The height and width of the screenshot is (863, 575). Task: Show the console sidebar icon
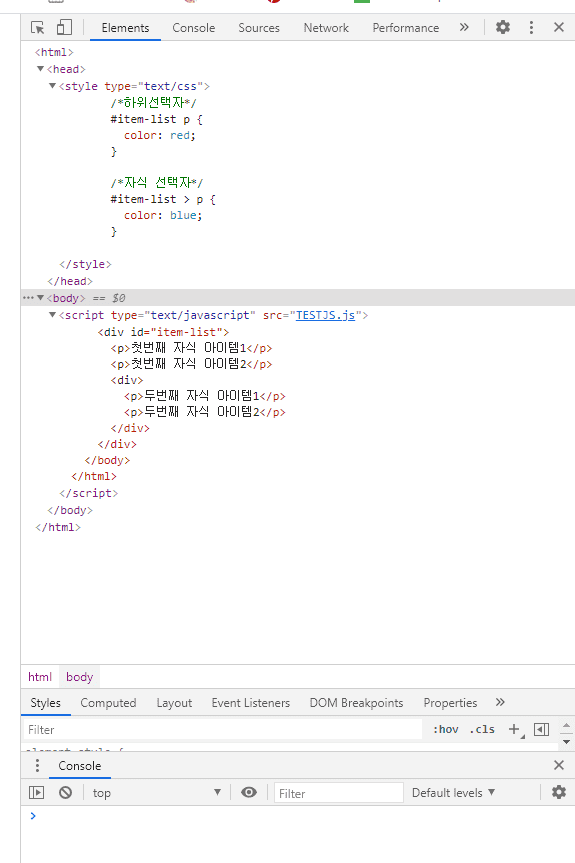(x=36, y=793)
